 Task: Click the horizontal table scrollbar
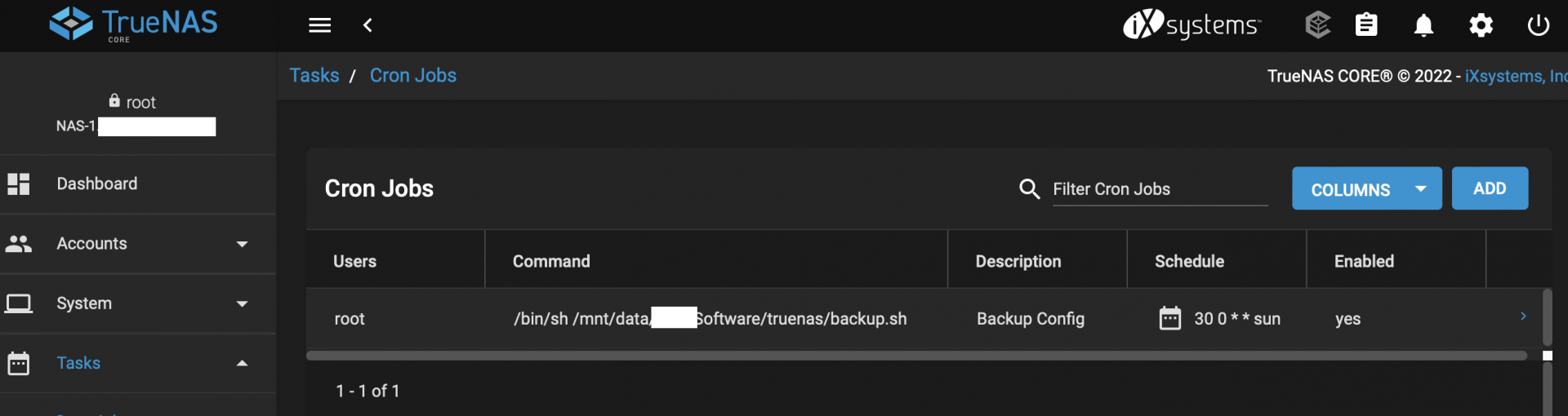[x=915, y=356]
